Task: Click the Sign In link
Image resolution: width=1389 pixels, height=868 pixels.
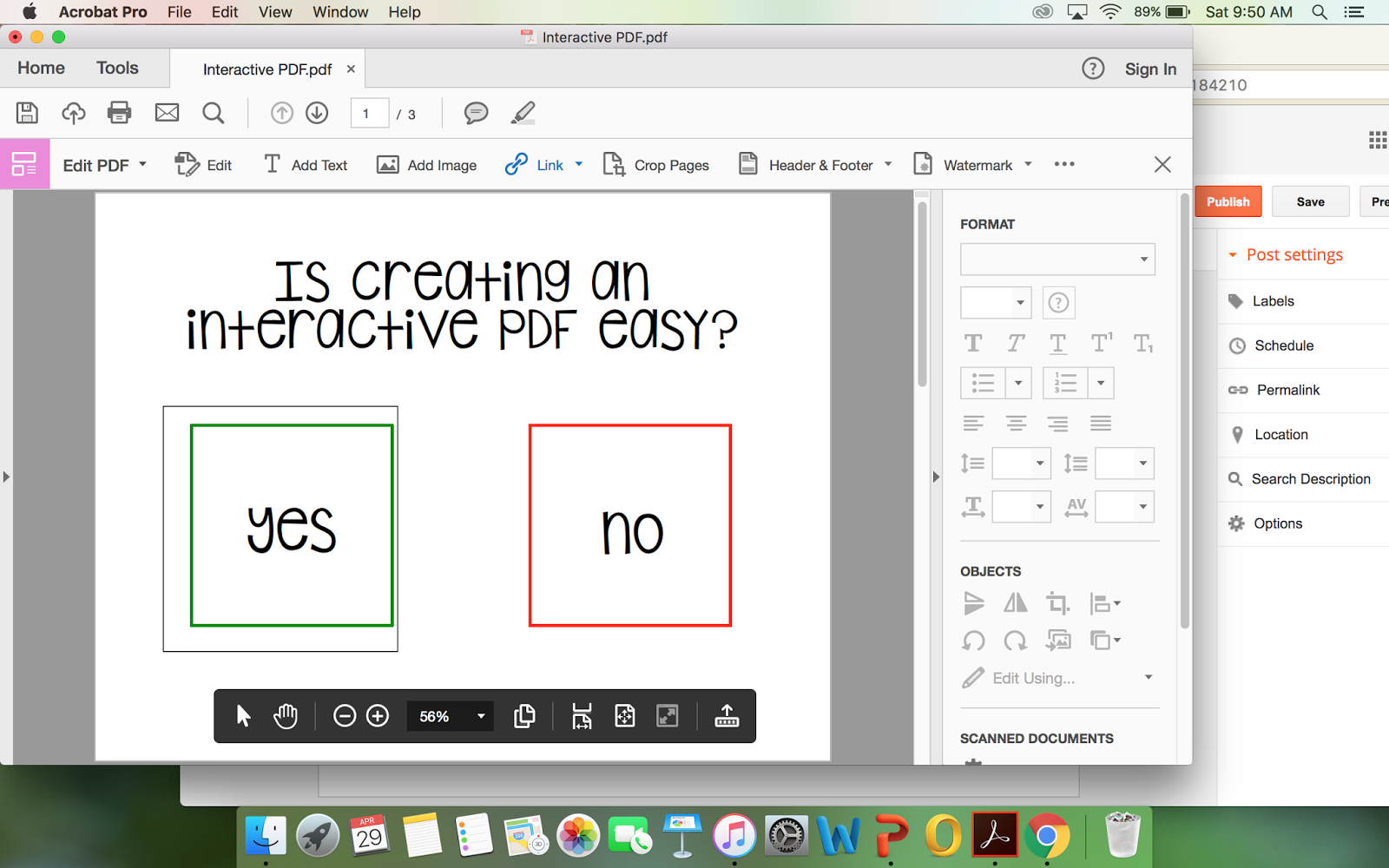Action: 1149,69
